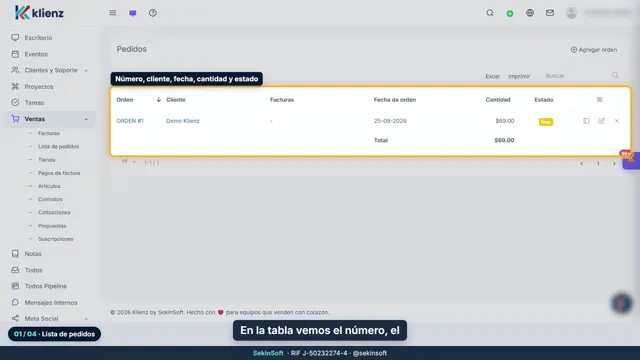Open Facturas submenu item

click(x=49, y=133)
